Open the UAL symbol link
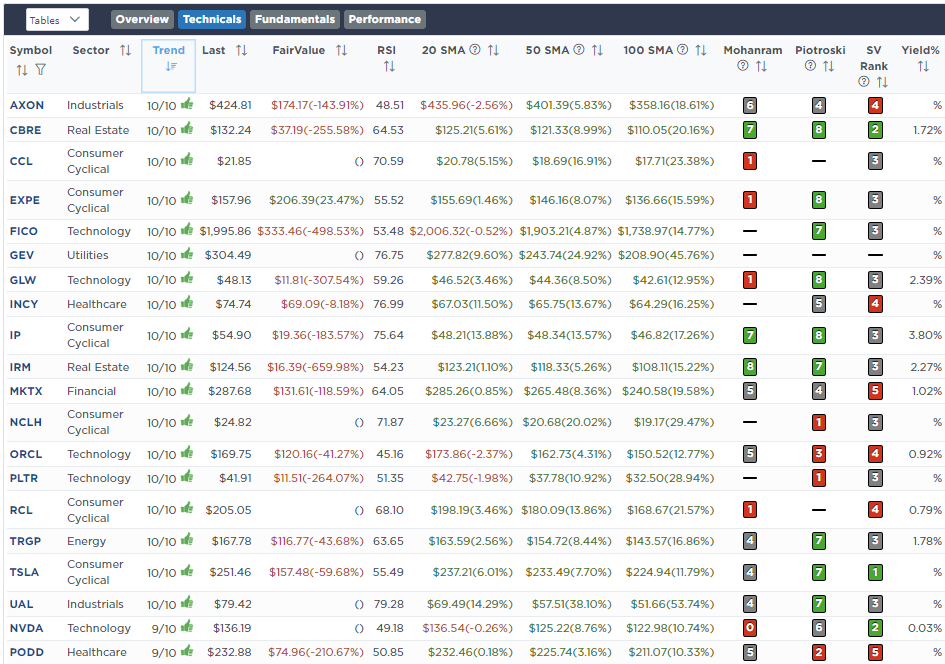This screenshot has height=664, width=945. pyautogui.click(x=21, y=604)
